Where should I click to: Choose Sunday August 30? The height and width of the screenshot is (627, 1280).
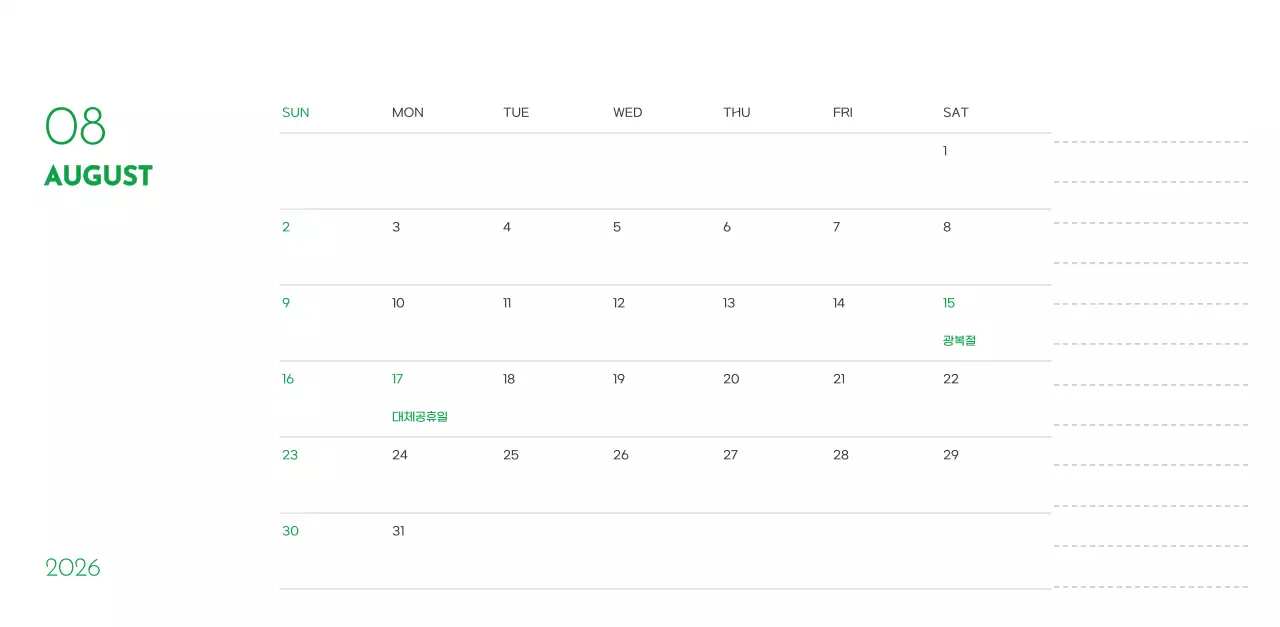point(290,531)
